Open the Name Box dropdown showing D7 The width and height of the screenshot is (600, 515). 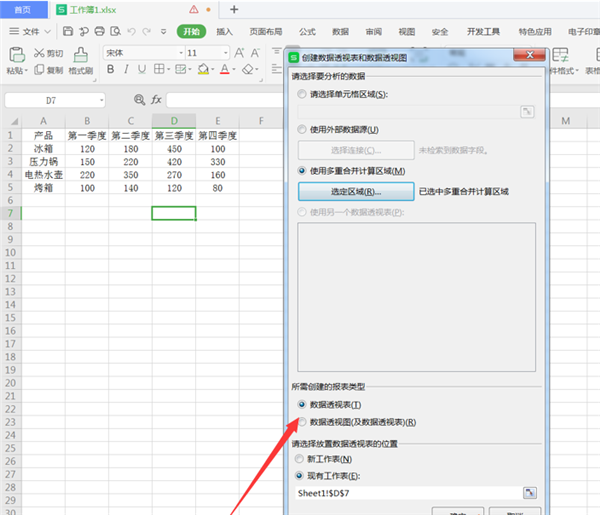pyautogui.click(x=101, y=101)
